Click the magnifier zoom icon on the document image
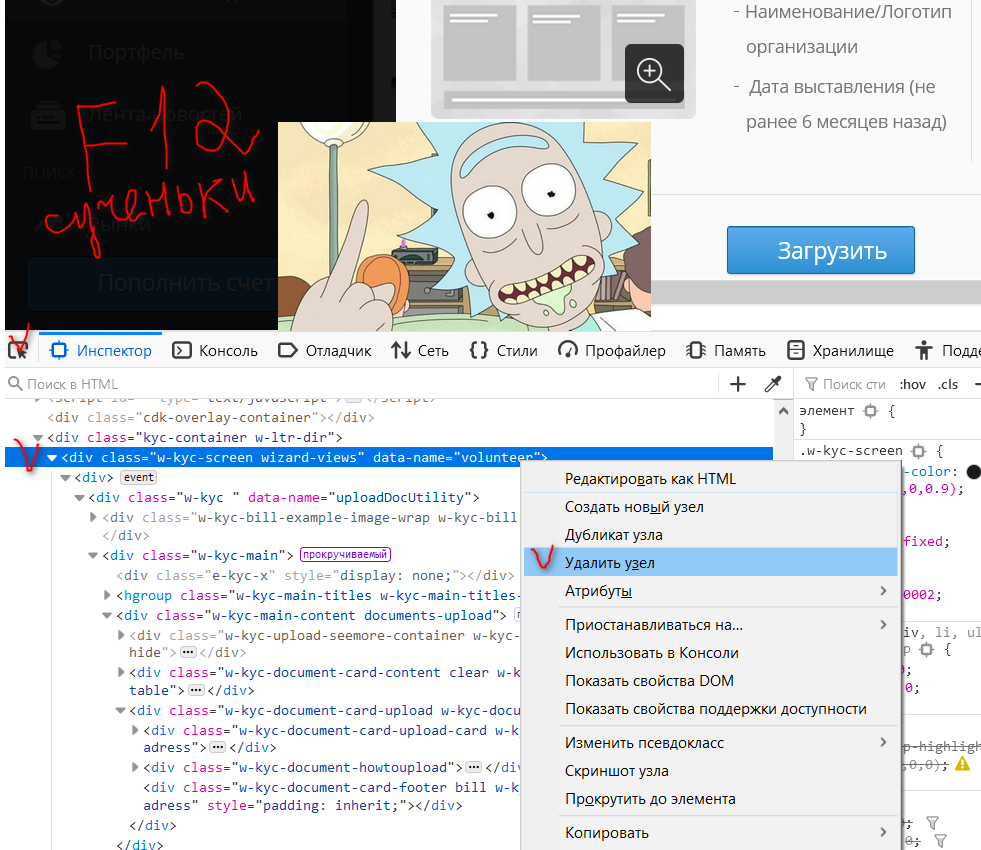The height and width of the screenshot is (850, 981). coord(654,73)
